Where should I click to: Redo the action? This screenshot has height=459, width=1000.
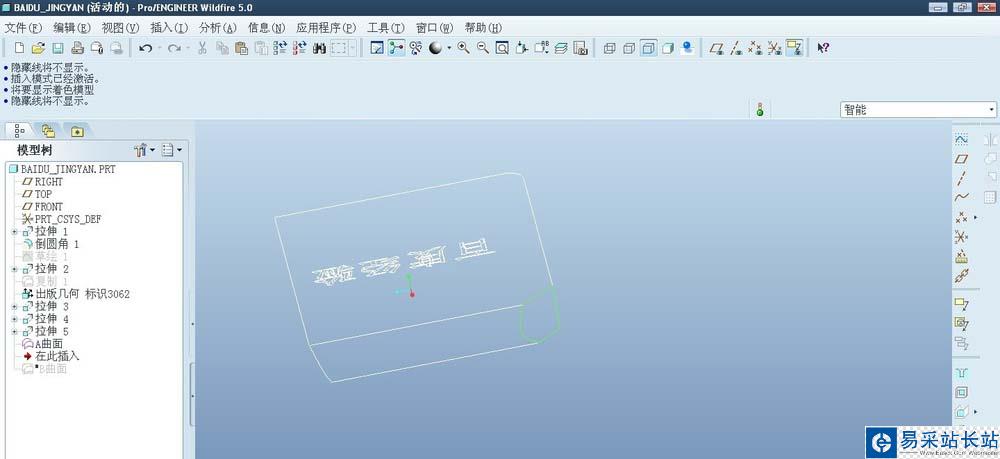(173, 48)
